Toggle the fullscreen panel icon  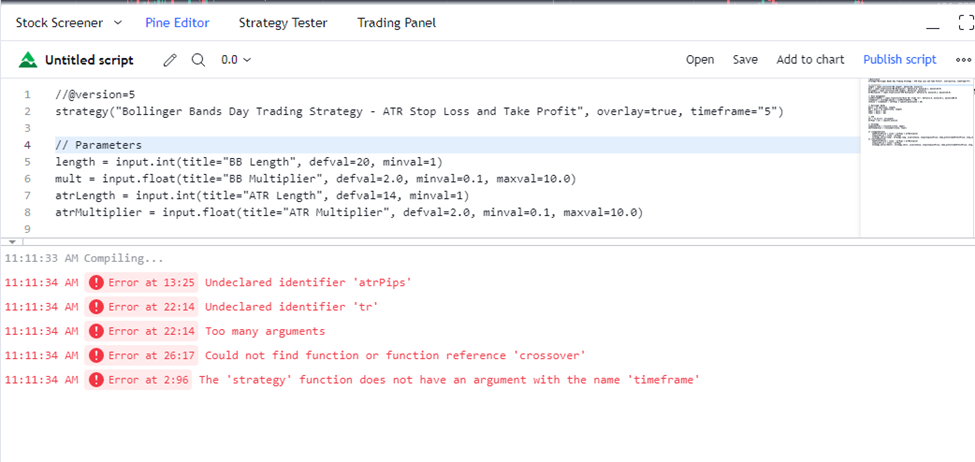coord(966,23)
